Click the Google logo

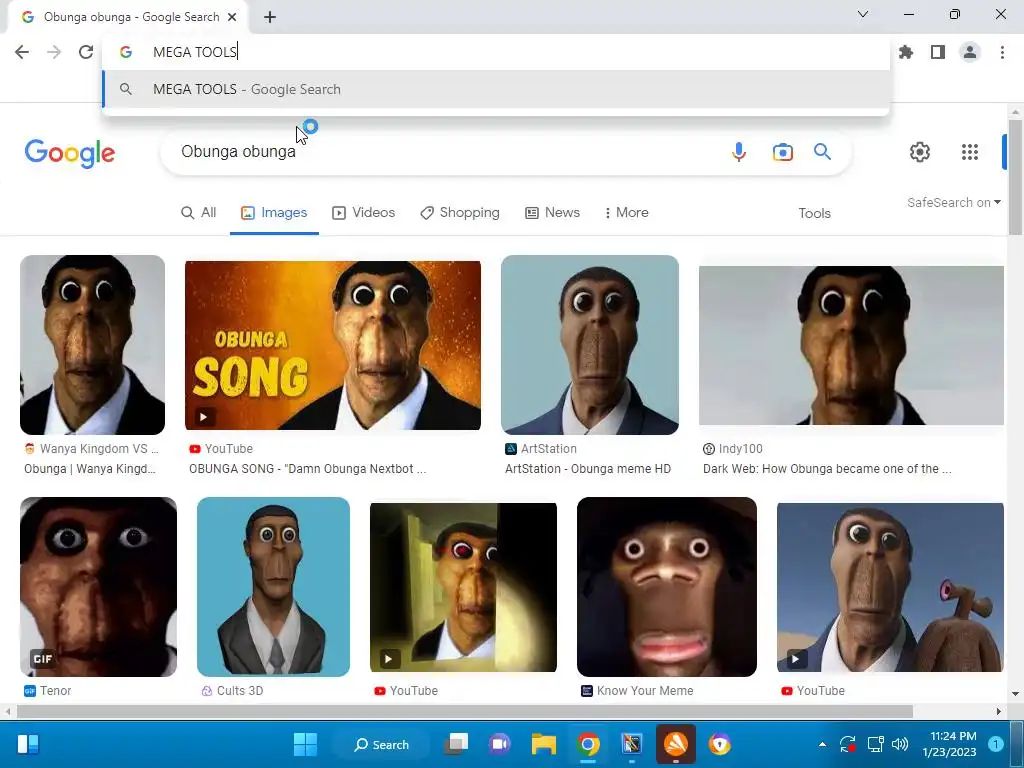pos(70,153)
